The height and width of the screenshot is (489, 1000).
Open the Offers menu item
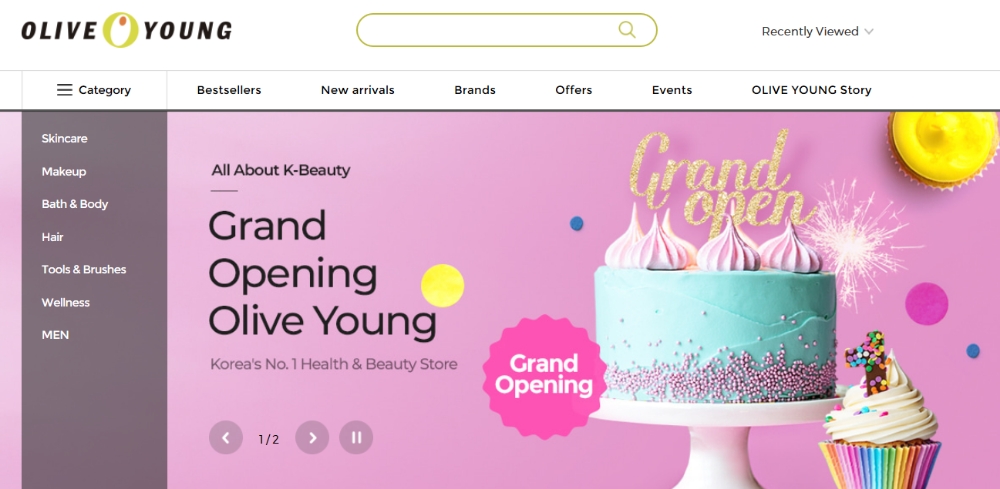(x=573, y=90)
